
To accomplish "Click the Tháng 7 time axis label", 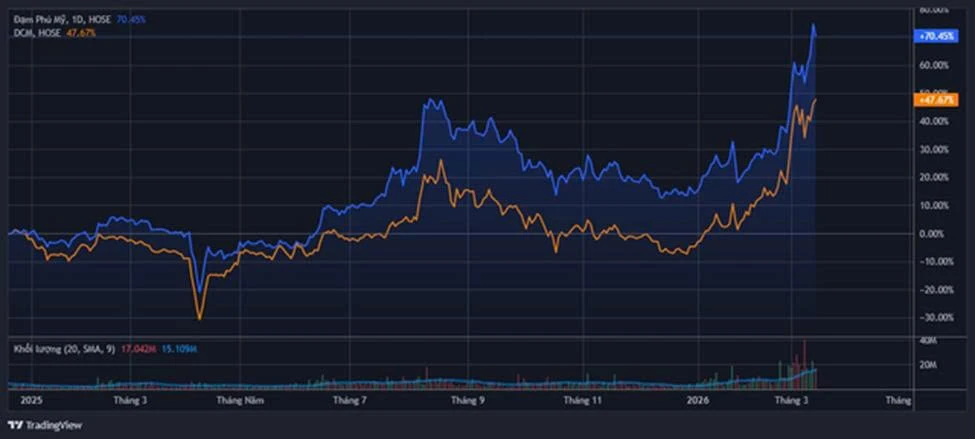I will coord(350,400).
